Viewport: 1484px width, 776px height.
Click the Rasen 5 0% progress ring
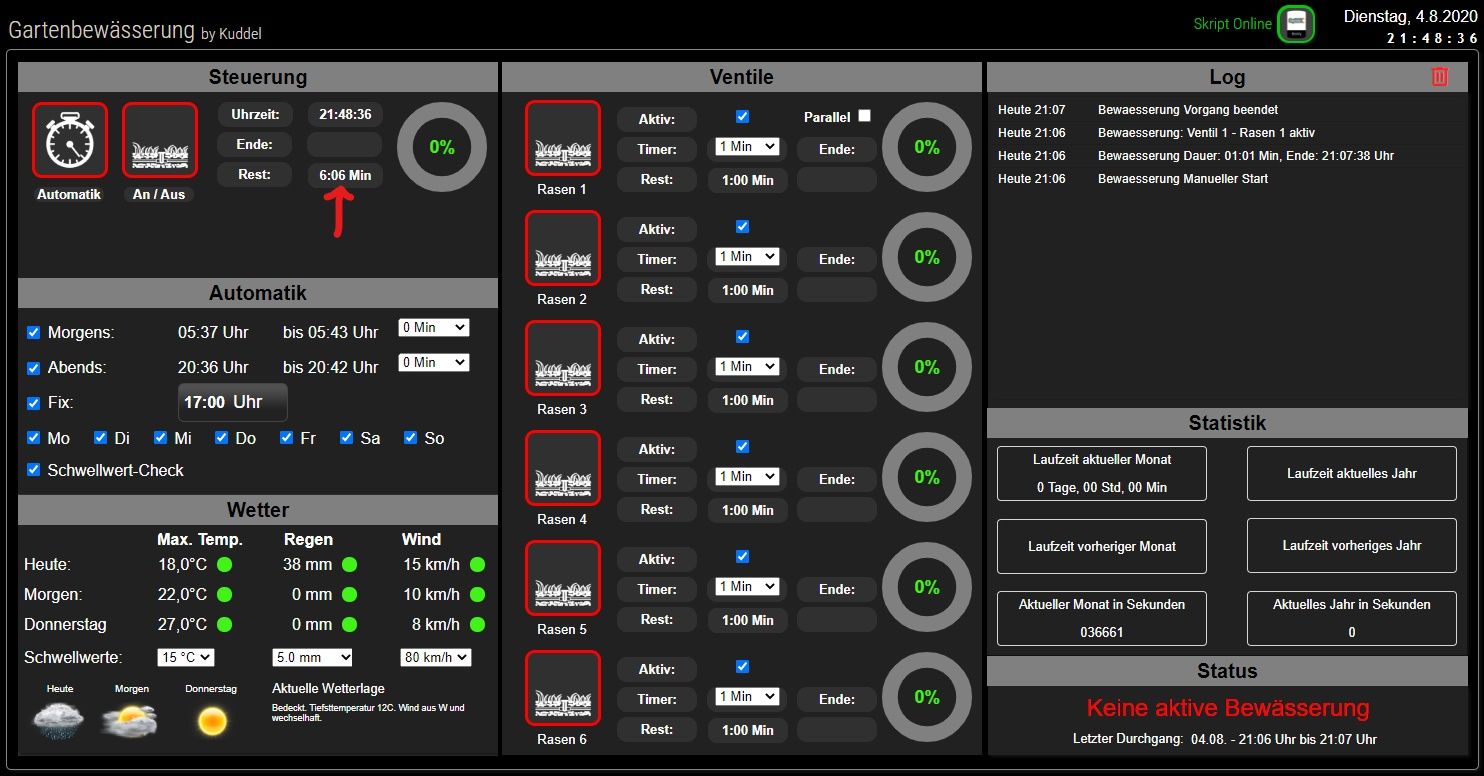click(927, 587)
